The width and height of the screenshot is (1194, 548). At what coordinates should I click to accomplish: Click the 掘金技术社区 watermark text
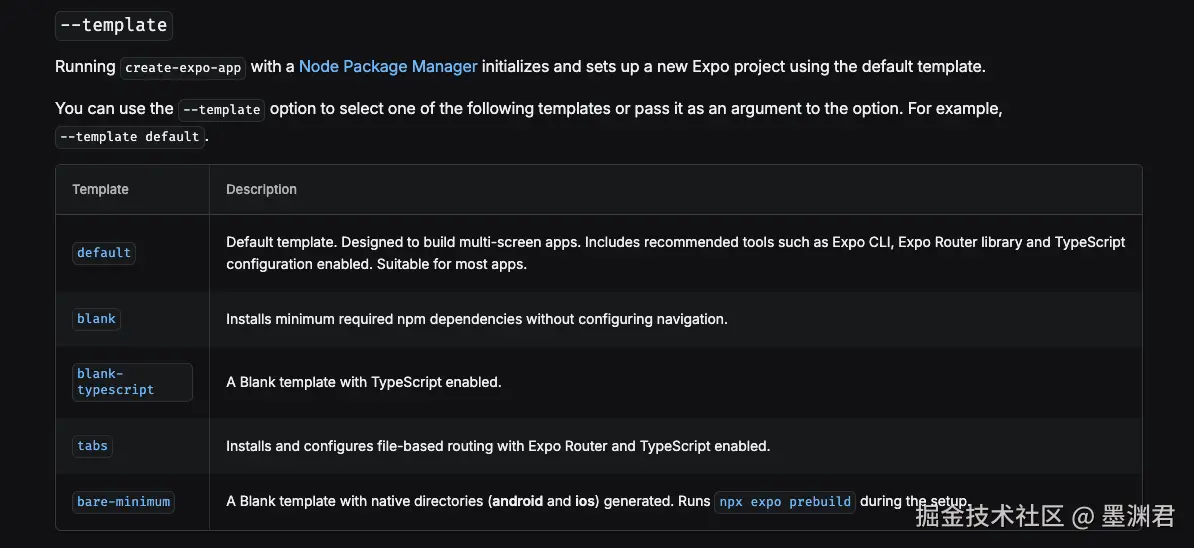(989, 517)
